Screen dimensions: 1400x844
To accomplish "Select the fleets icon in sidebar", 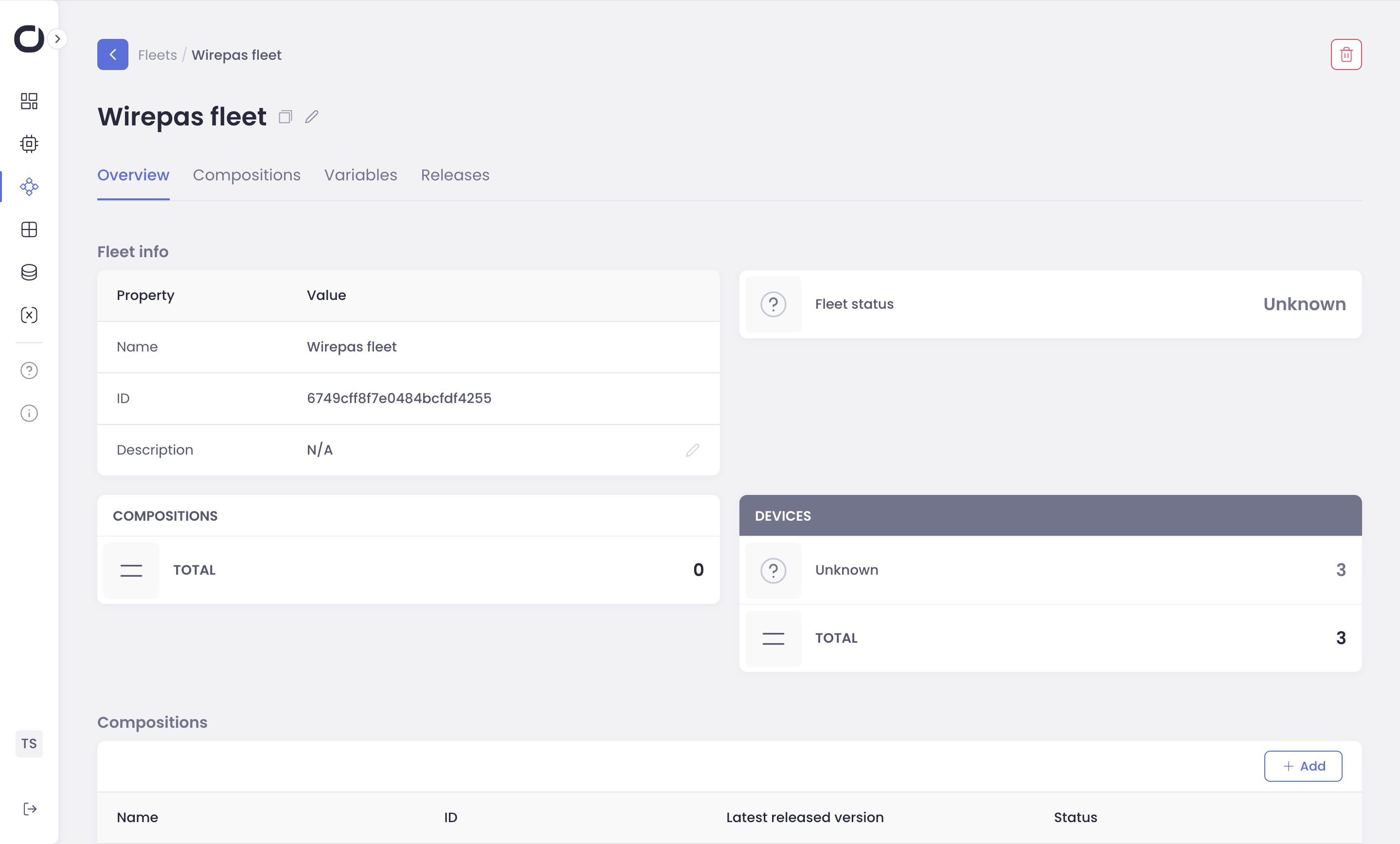I will 29,187.
